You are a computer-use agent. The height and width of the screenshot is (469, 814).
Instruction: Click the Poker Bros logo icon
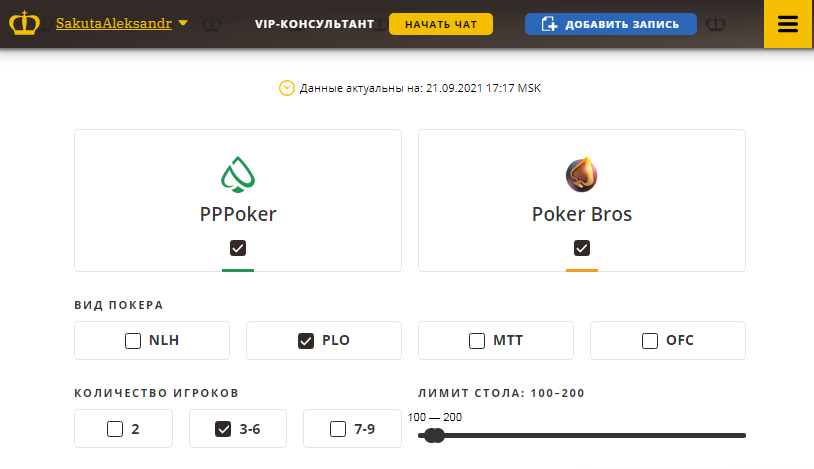coord(582,175)
